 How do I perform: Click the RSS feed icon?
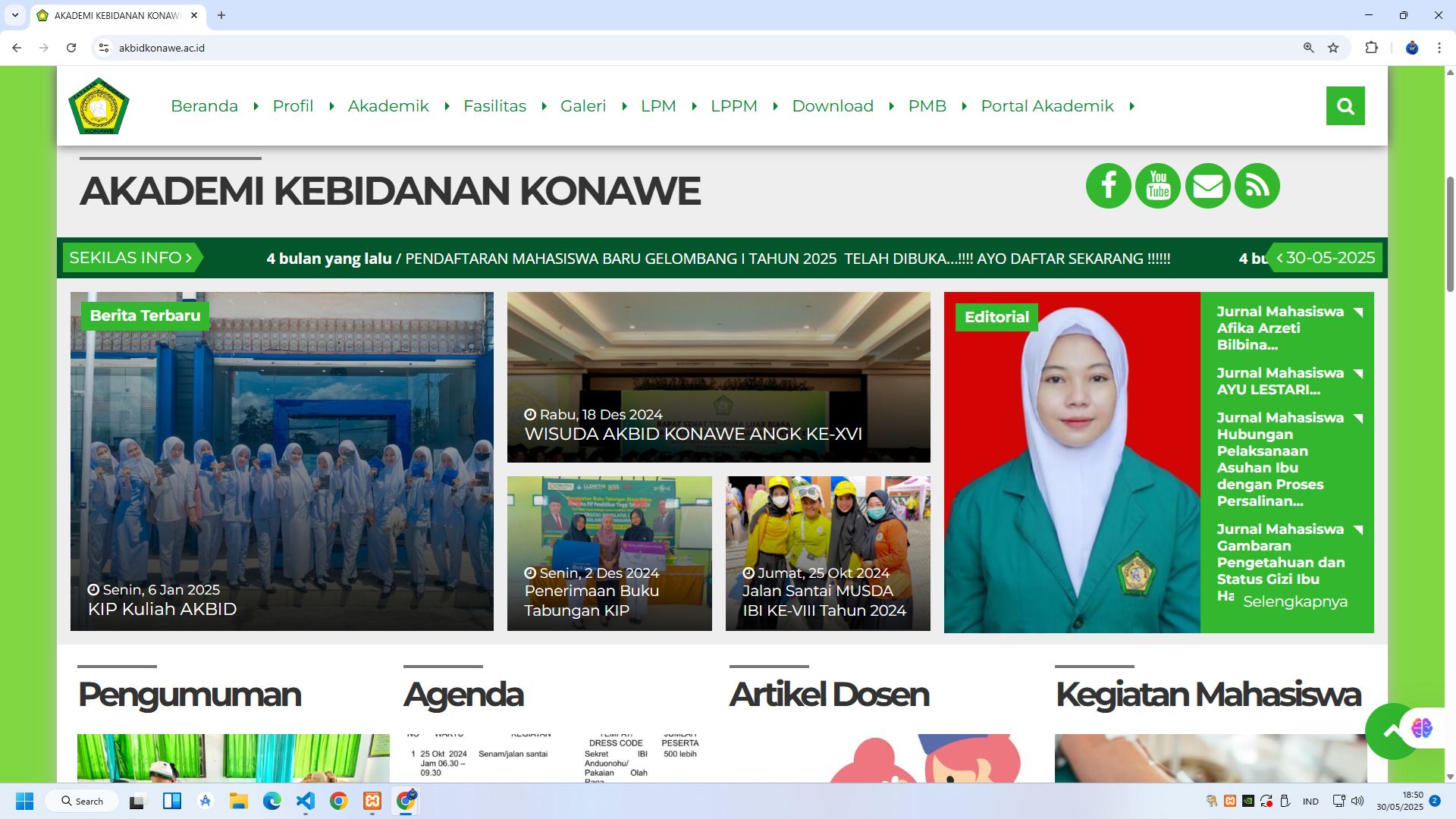[x=1257, y=185]
